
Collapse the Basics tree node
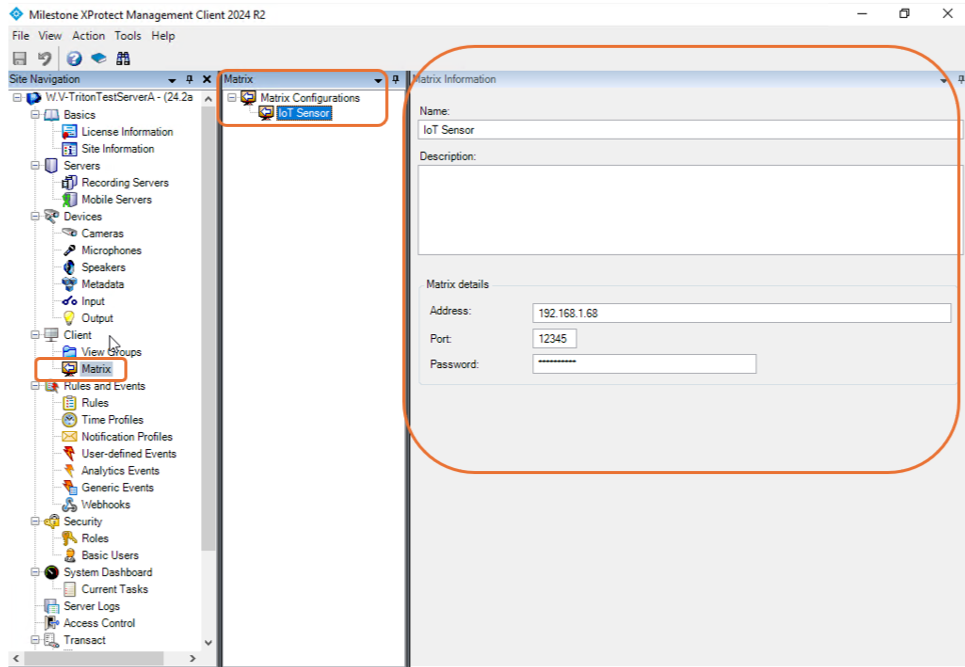coord(35,115)
